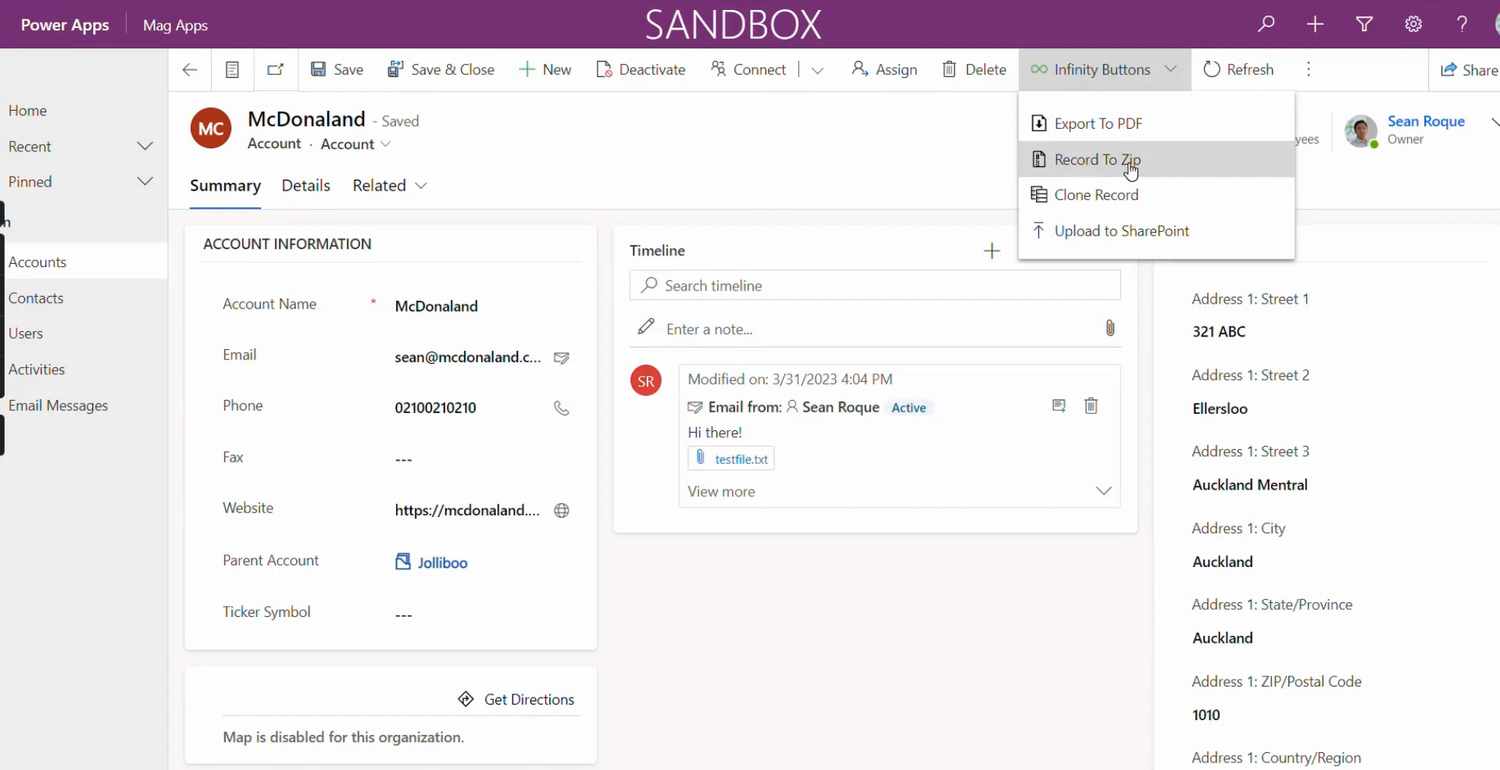The height and width of the screenshot is (770, 1500).
Task: Open website globe icon beside Website
Action: click(562, 511)
